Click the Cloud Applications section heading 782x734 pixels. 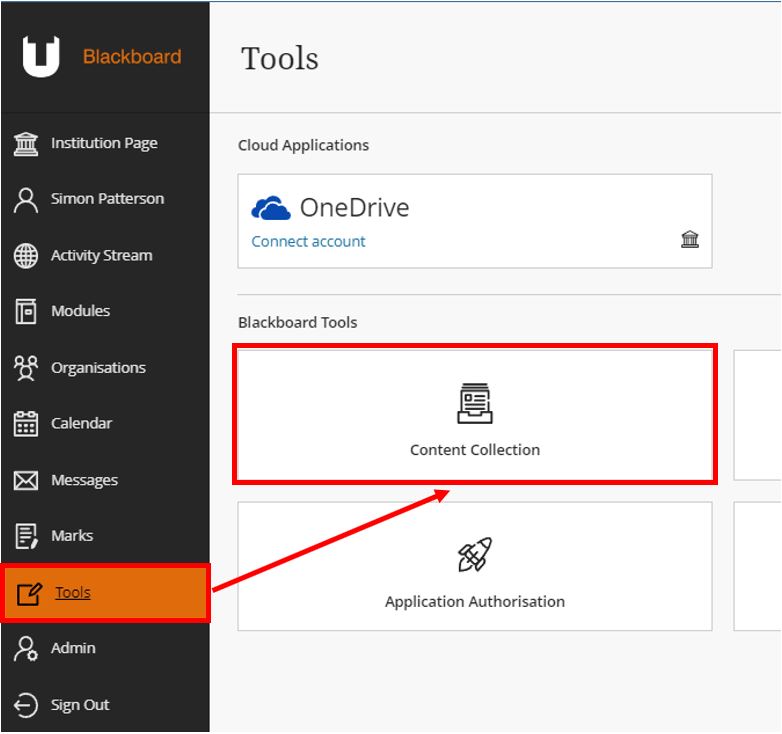pyautogui.click(x=303, y=146)
